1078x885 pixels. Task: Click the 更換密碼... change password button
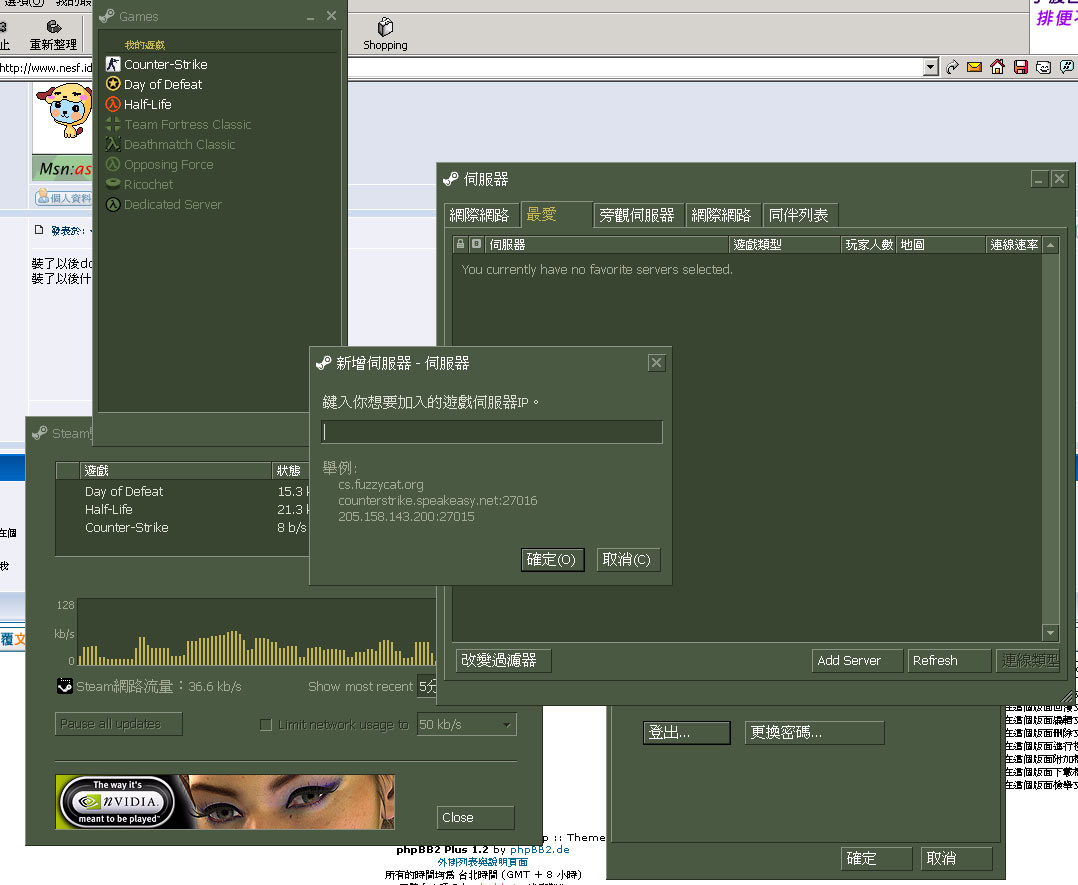815,732
